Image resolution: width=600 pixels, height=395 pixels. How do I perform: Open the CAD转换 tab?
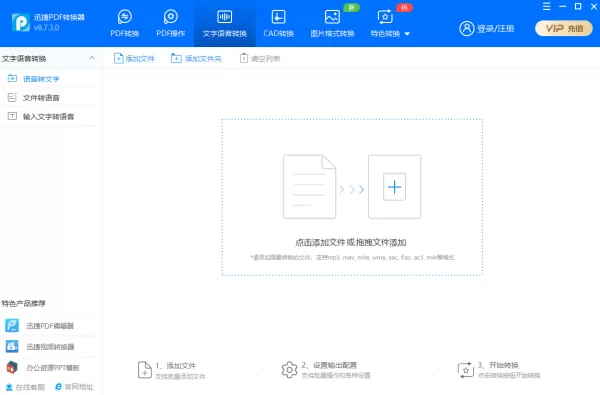tap(279, 24)
